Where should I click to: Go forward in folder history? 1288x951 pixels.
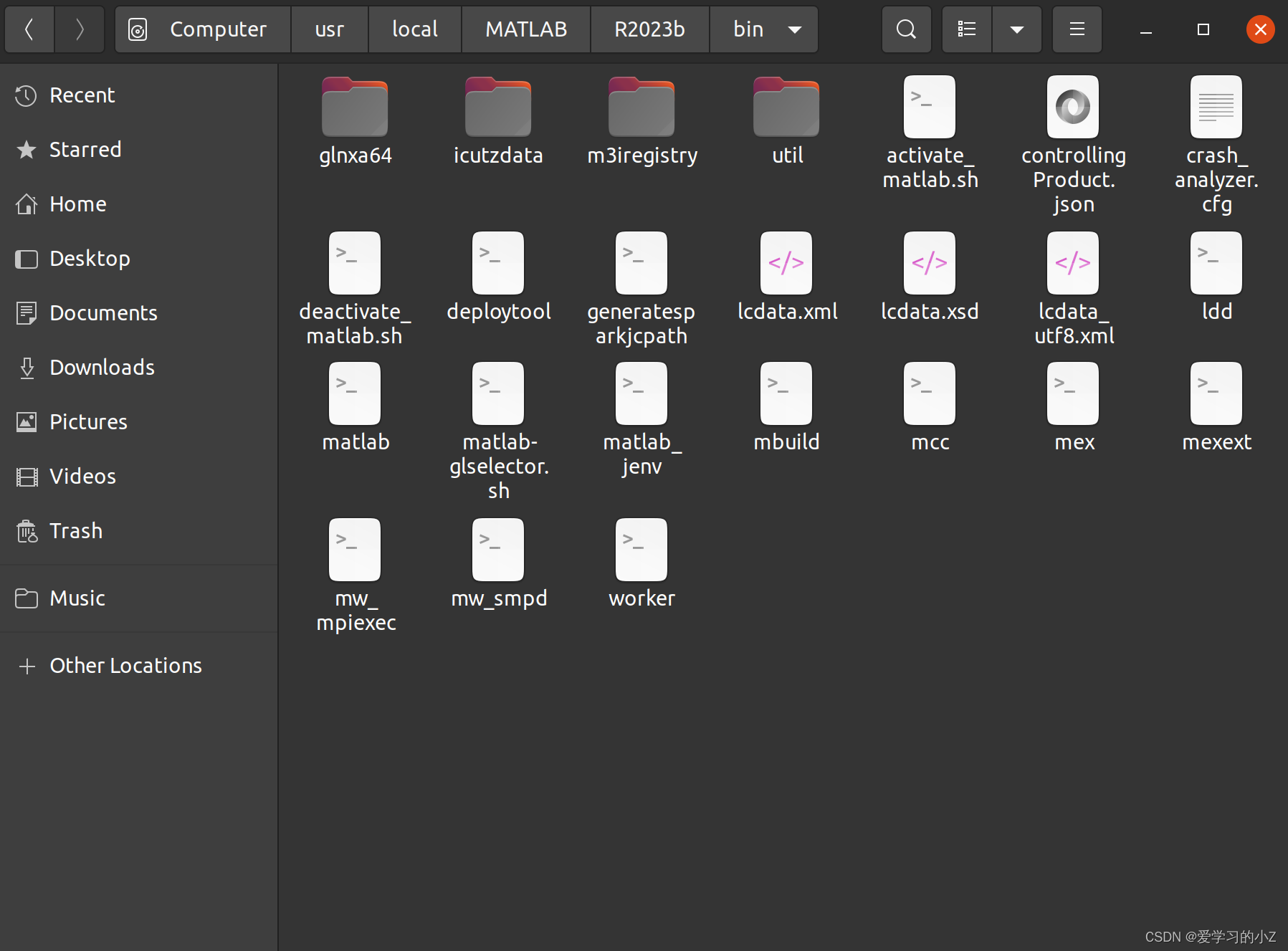point(80,29)
